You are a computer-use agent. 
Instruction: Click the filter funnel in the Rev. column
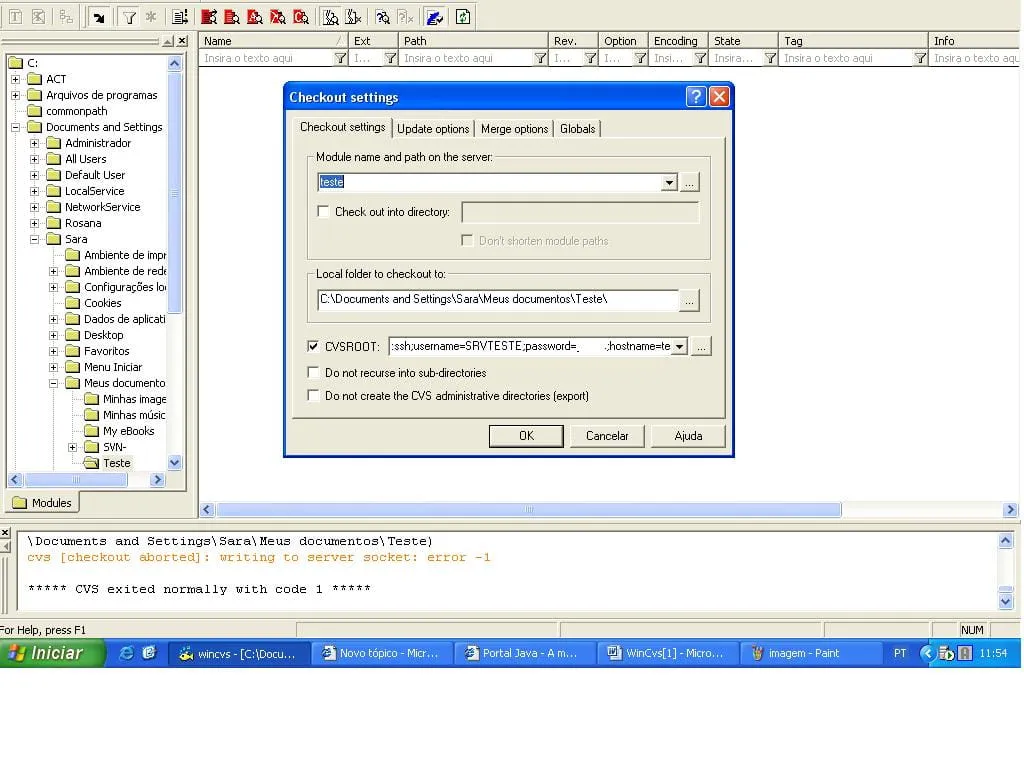click(x=590, y=58)
